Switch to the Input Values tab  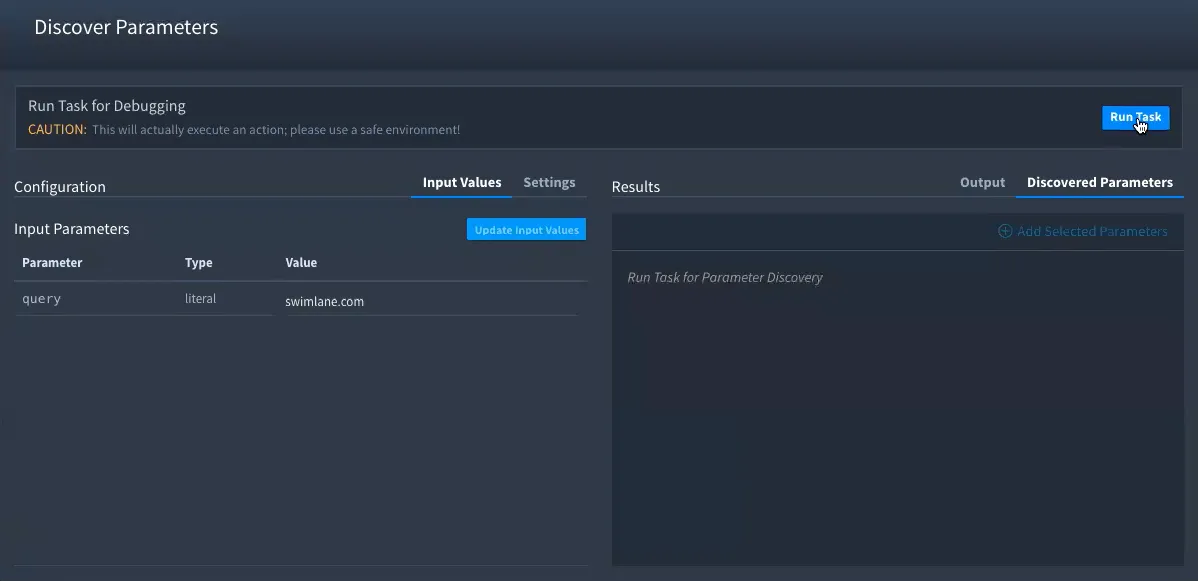coord(461,183)
